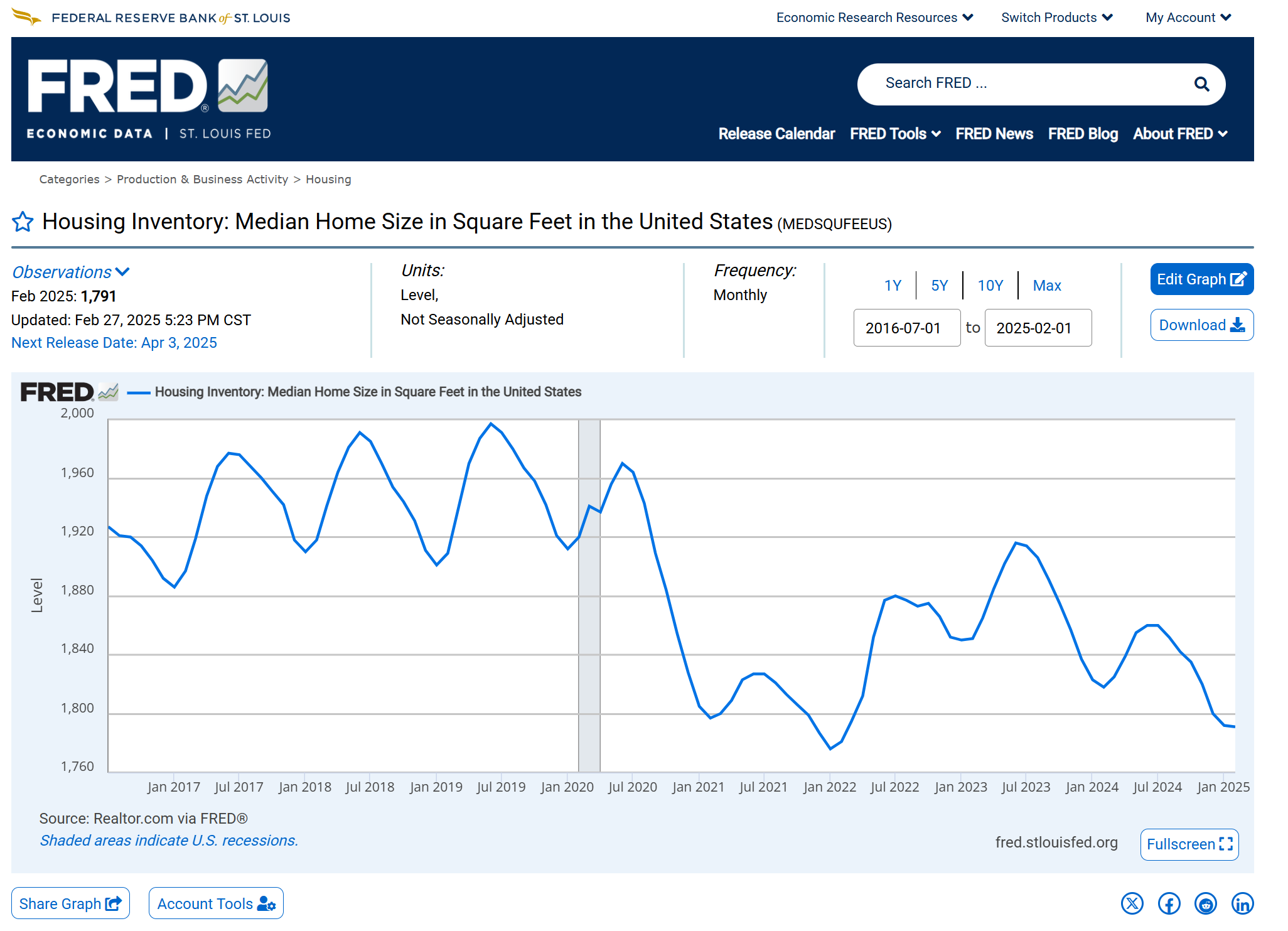Click the Edit Graph button
Viewport: 1288px width, 931px height.
1201,279
